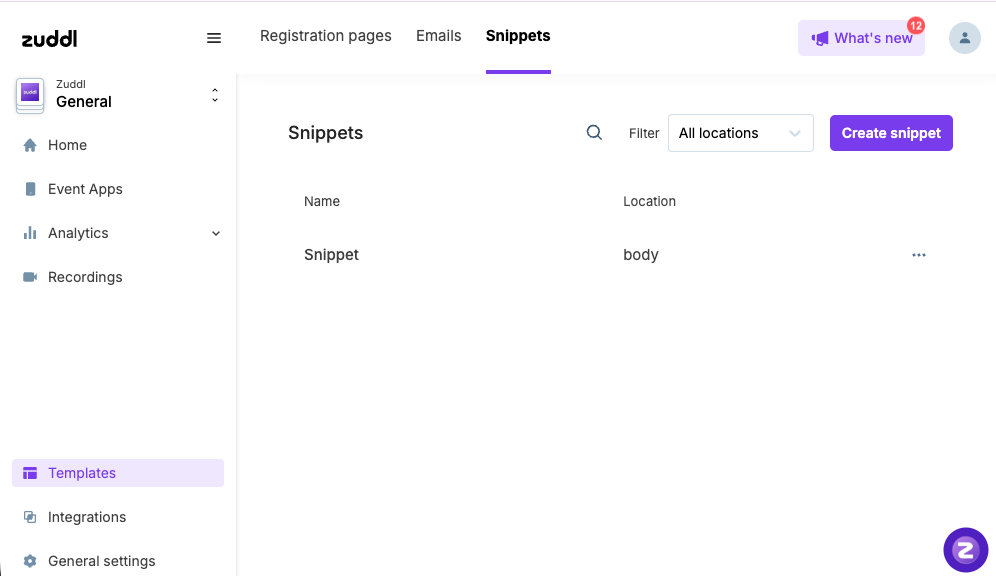Click the Zuddl logo
The image size is (996, 576).
48,38
